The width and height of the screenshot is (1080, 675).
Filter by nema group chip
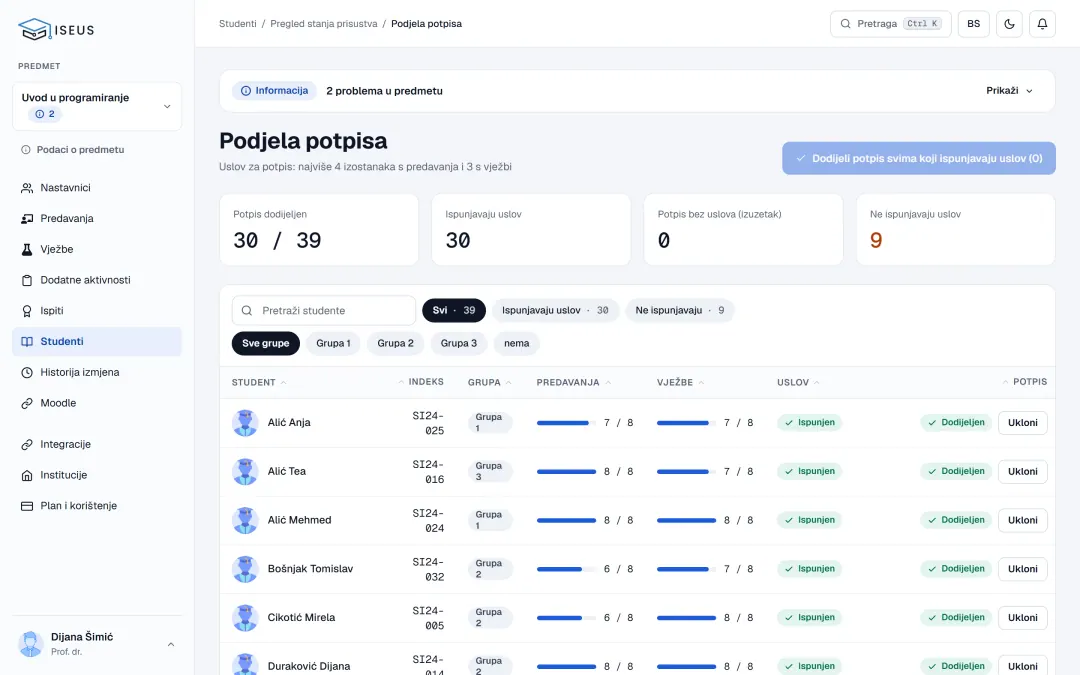pos(517,343)
